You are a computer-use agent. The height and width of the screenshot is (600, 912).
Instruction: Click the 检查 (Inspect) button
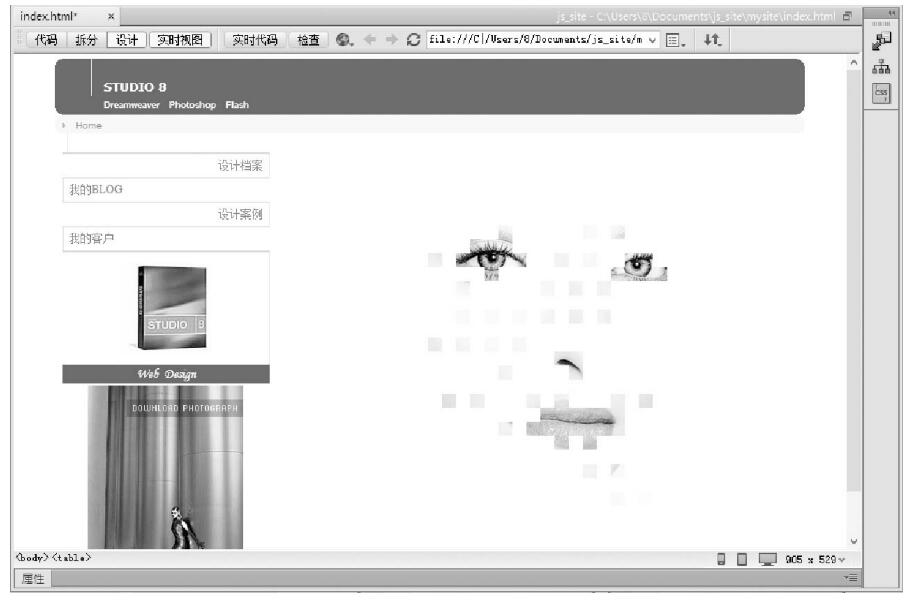click(x=307, y=40)
